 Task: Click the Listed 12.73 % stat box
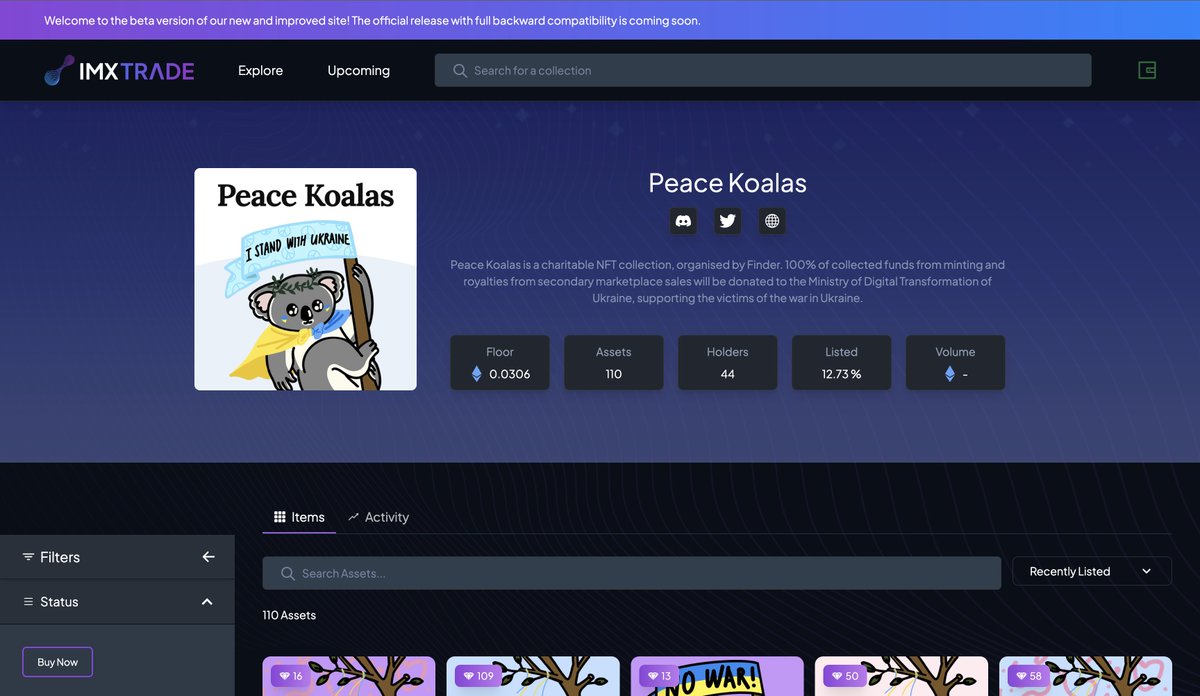pos(842,363)
